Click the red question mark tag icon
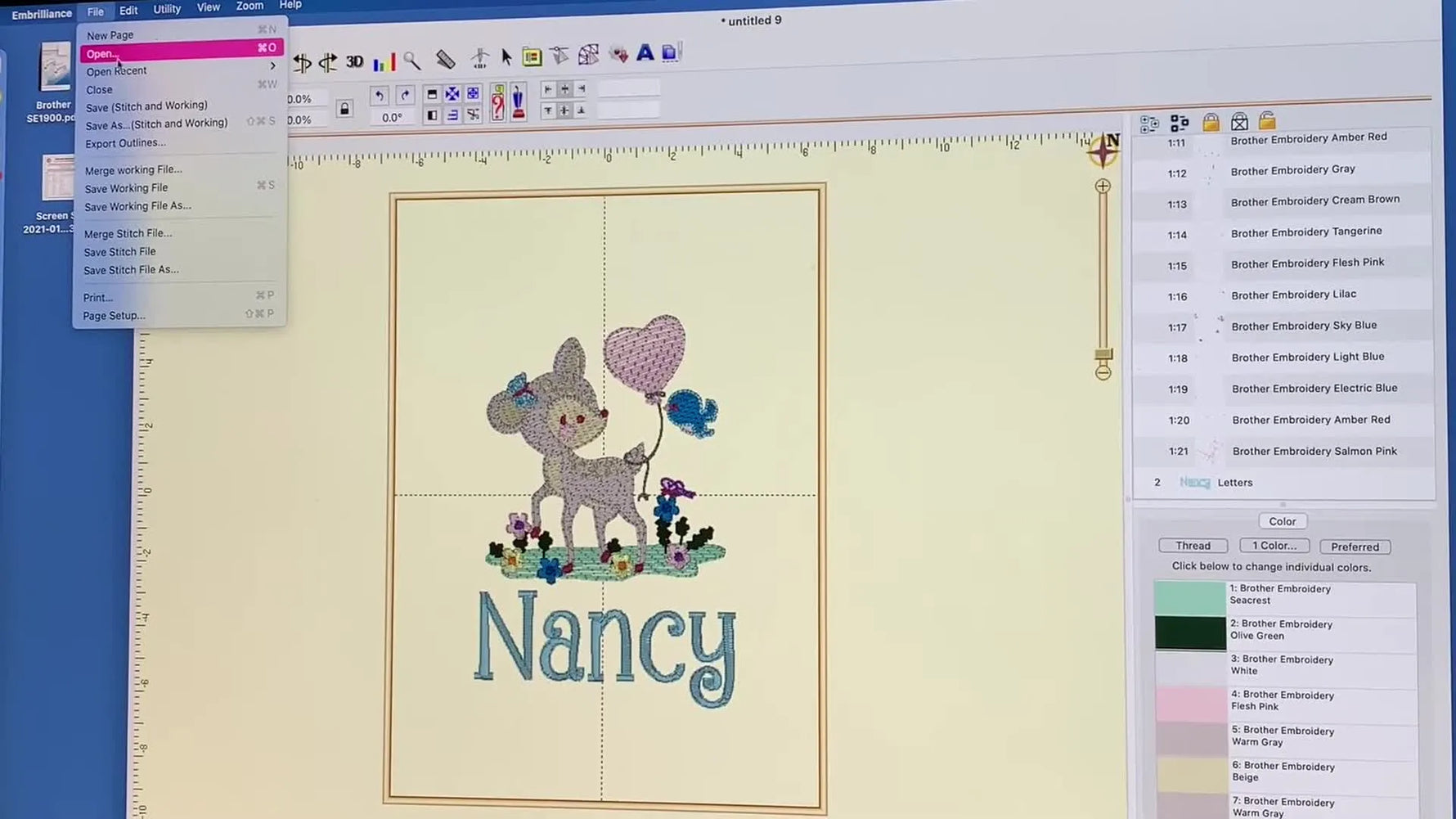 tap(497, 103)
